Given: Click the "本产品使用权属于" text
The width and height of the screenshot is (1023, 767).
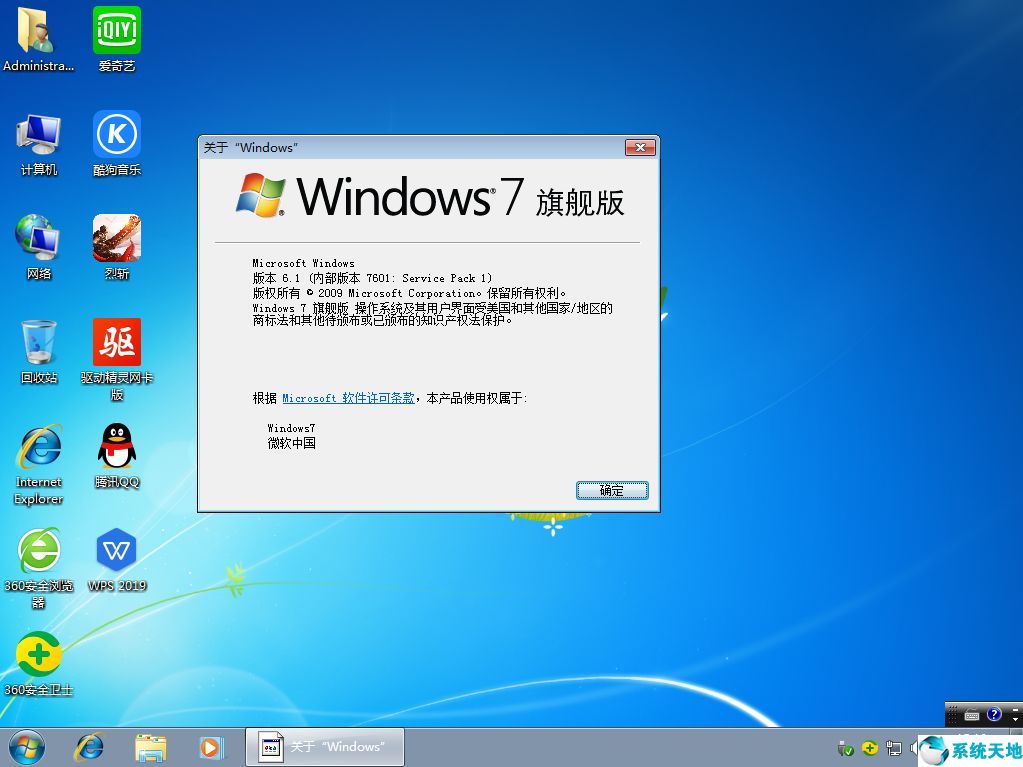Looking at the screenshot, I should (476, 398).
